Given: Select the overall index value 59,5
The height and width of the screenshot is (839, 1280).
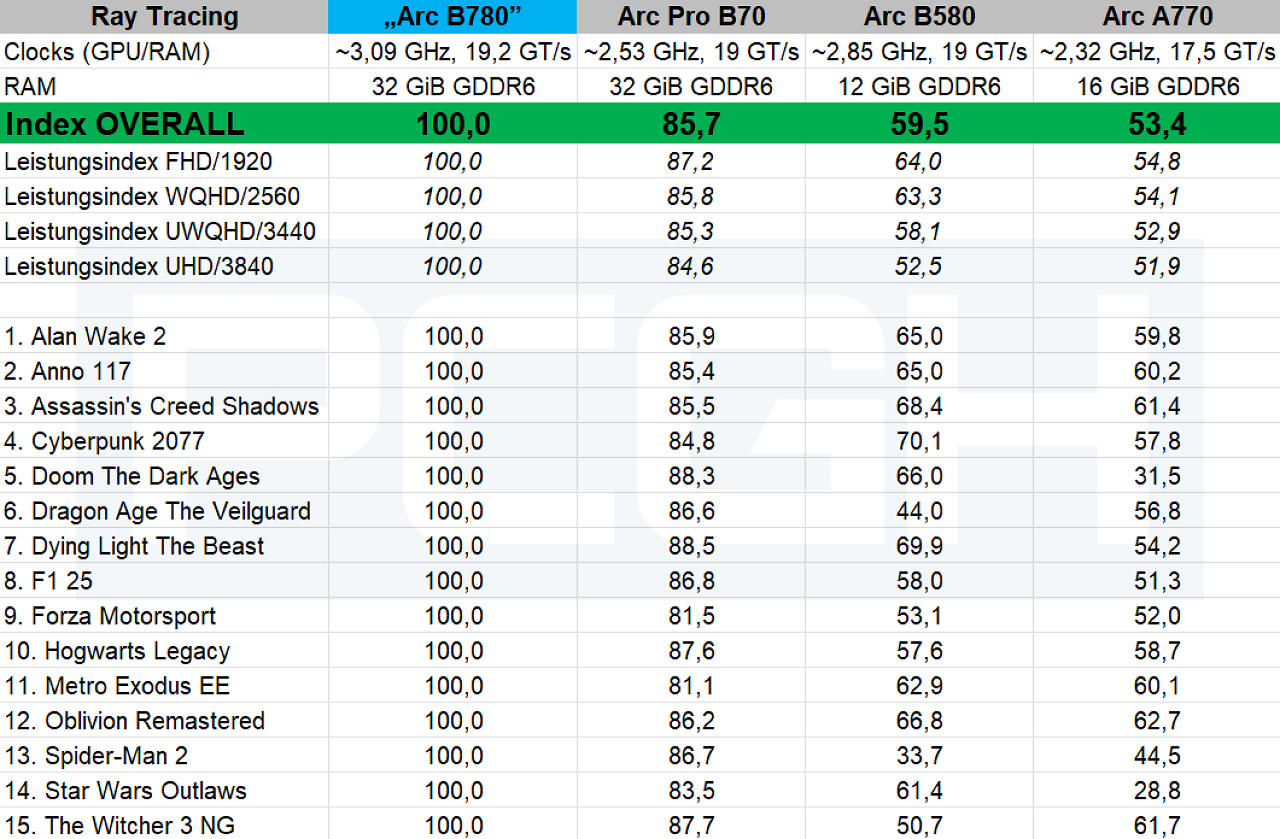Looking at the screenshot, I should (919, 124).
